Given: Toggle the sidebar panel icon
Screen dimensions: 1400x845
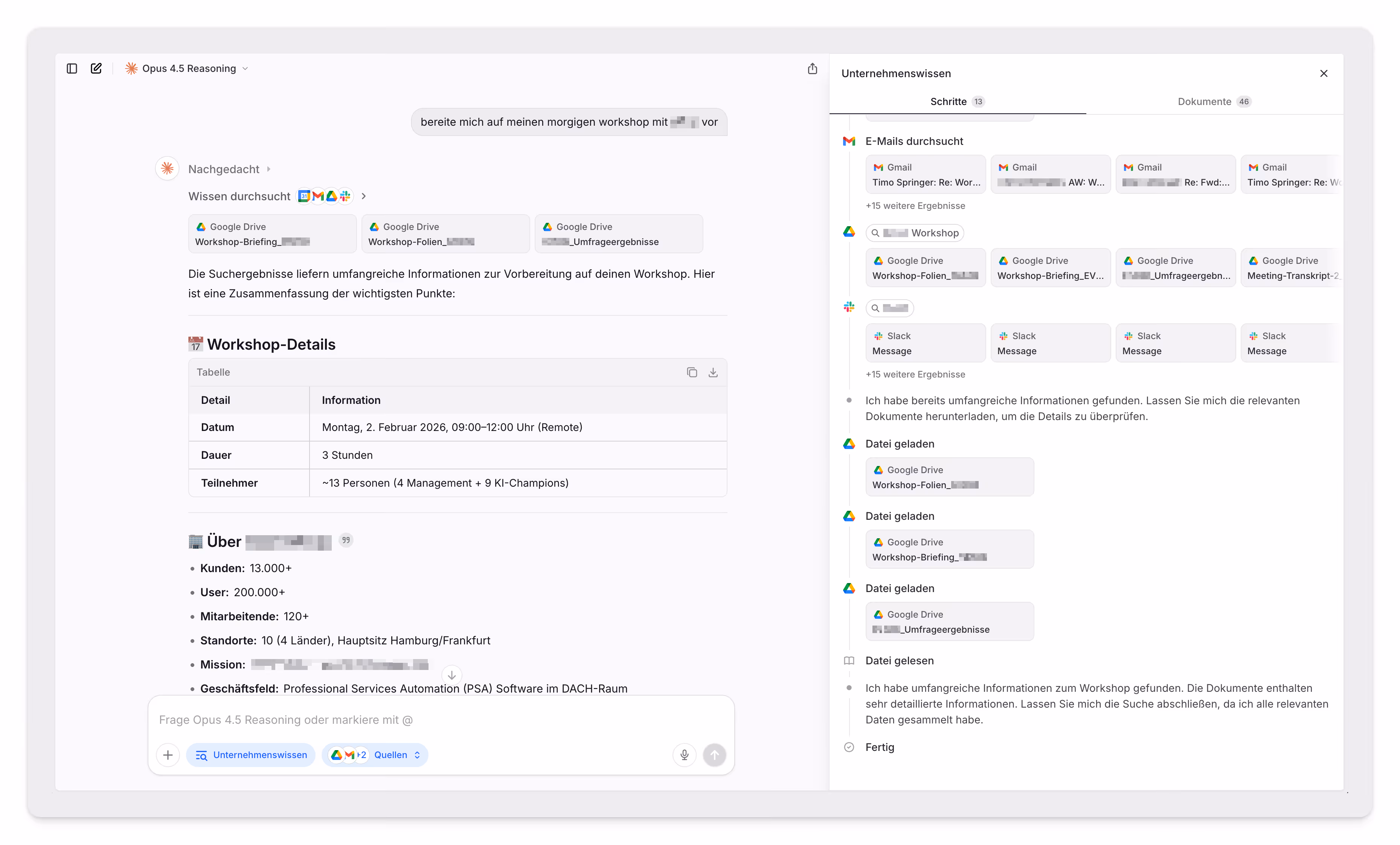Looking at the screenshot, I should [72, 68].
